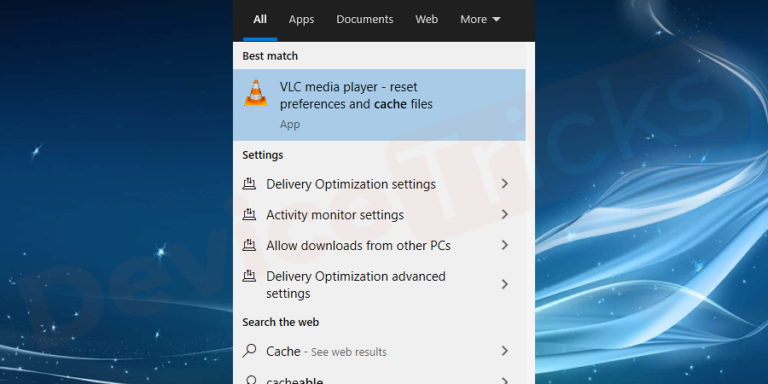Open Allow downloads from other PCs setting
Viewport: 768px width, 384px height.
379,245
